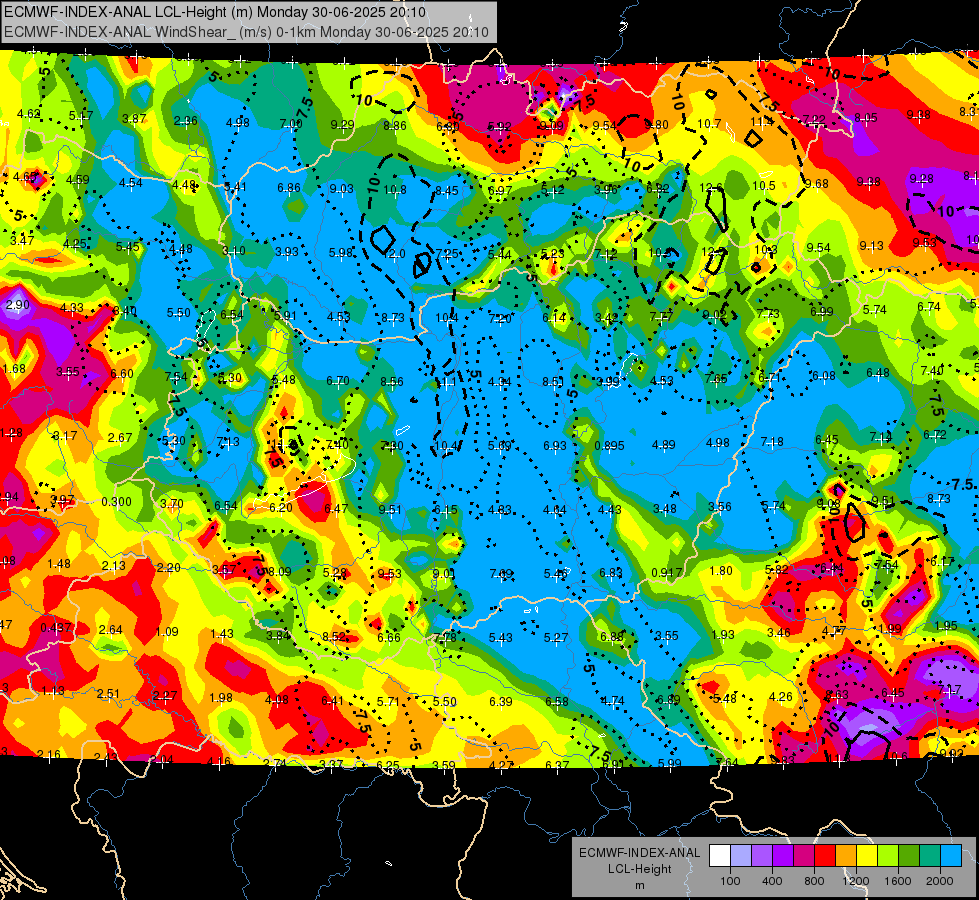Click the map value 2.67
Image resolution: width=979 pixels, height=900 pixels.
120,437
